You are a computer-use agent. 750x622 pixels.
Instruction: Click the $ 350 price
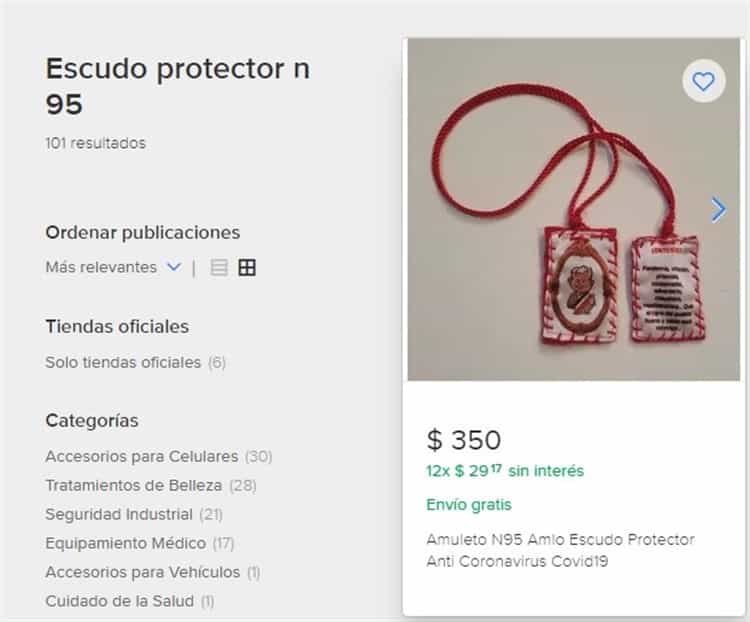point(463,439)
